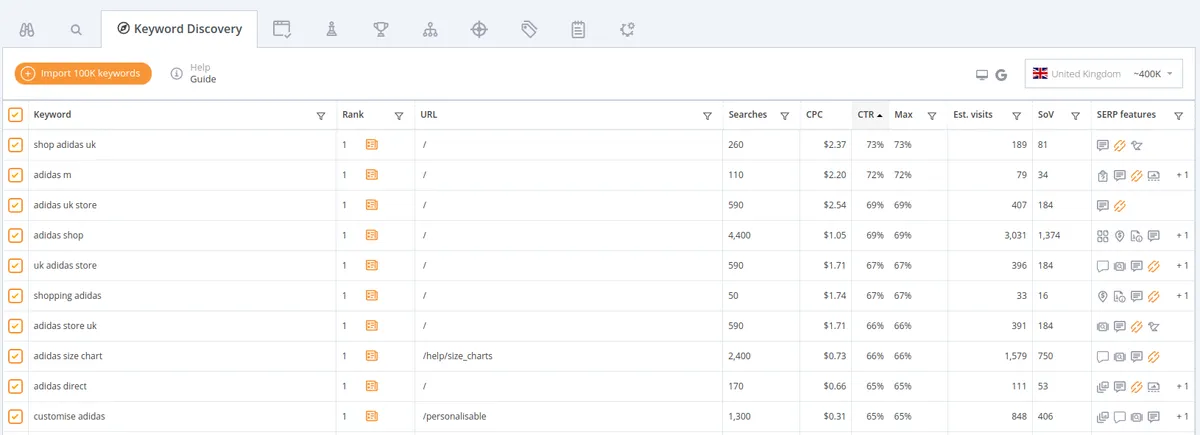Viewport: 1200px width, 435px height.
Task: Select the Keyword Discovery tab
Action: (179, 29)
